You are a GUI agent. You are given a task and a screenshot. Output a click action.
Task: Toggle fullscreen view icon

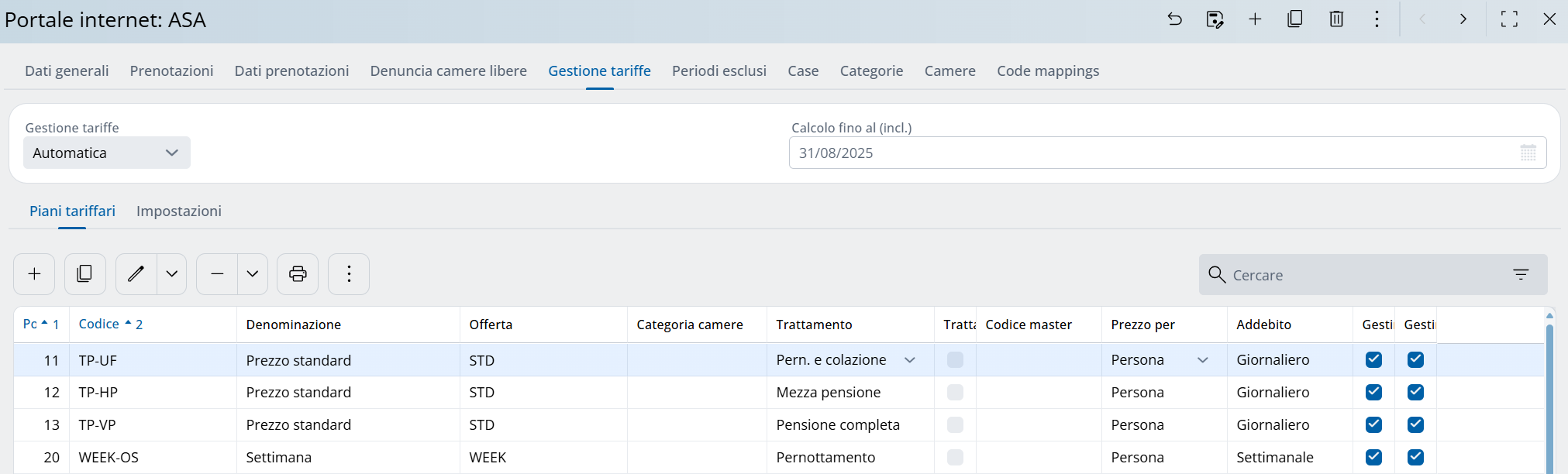[1509, 19]
